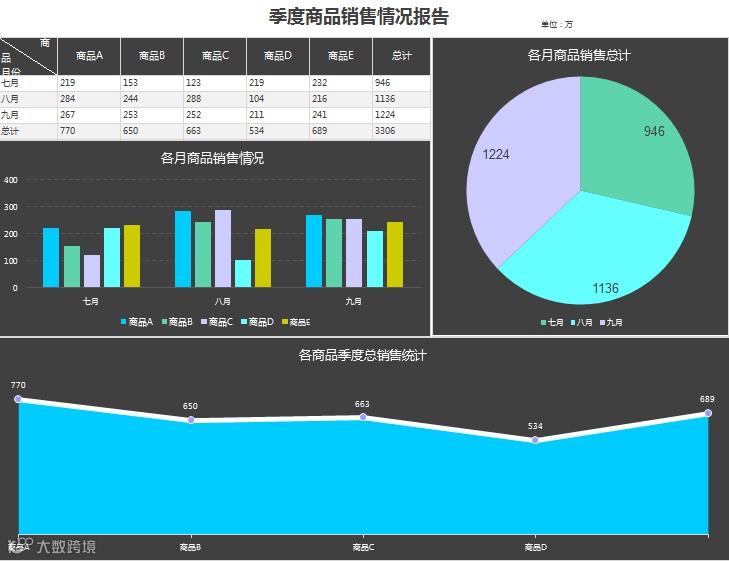This screenshot has height=561, width=729.
Task: Click the 663 data point marker
Action: point(363,417)
